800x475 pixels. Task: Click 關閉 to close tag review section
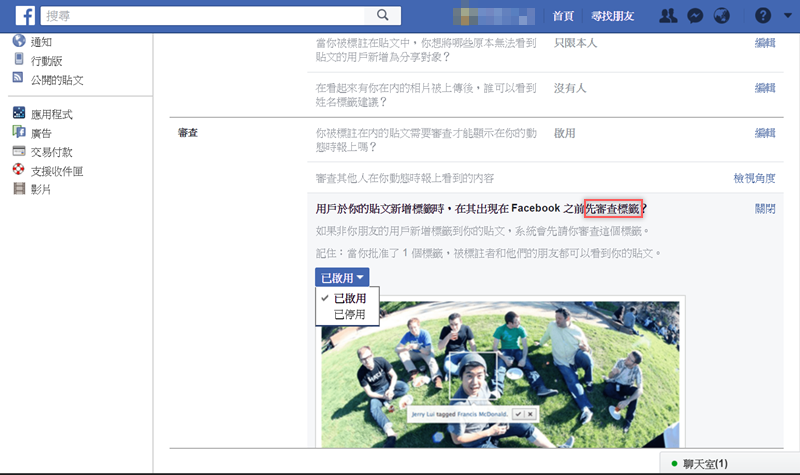[765, 209]
